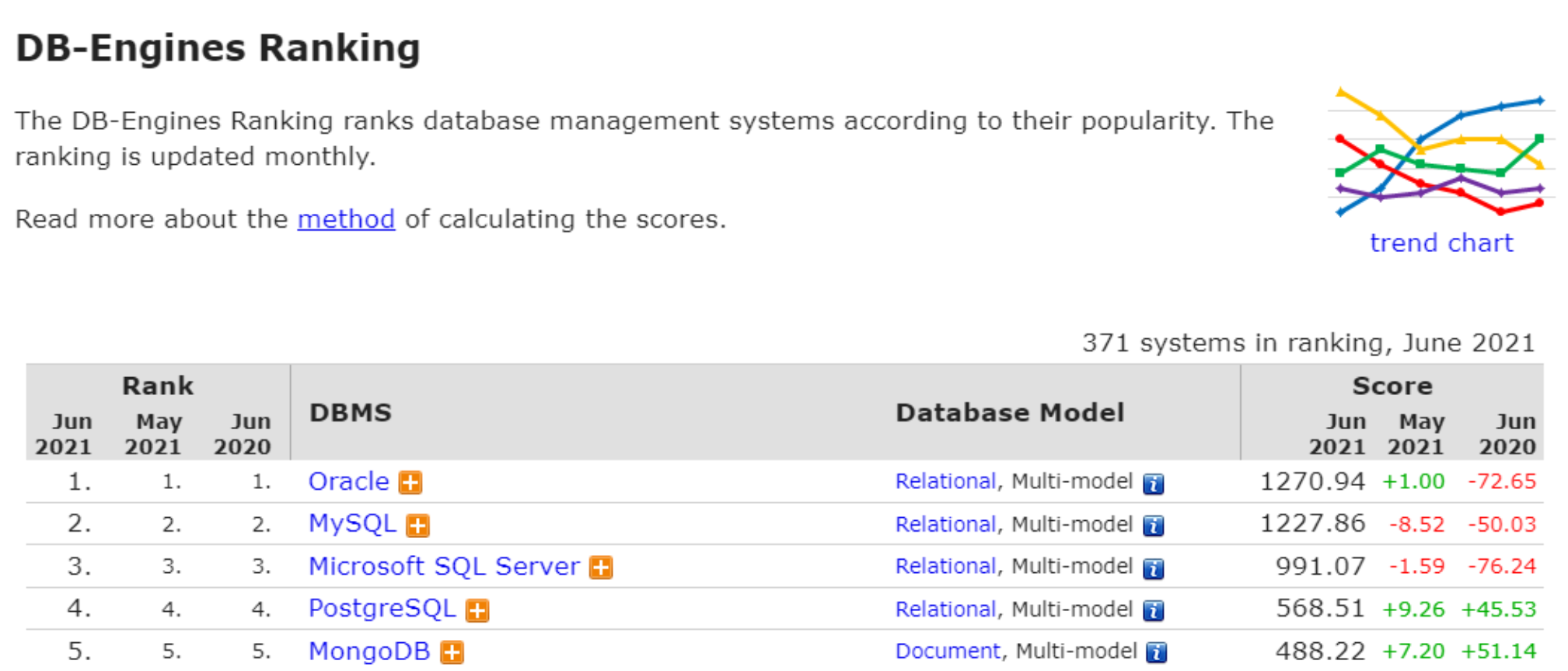Click the Document model link for MongoDB
This screenshot has width=1568, height=671.
pyautogui.click(x=948, y=651)
